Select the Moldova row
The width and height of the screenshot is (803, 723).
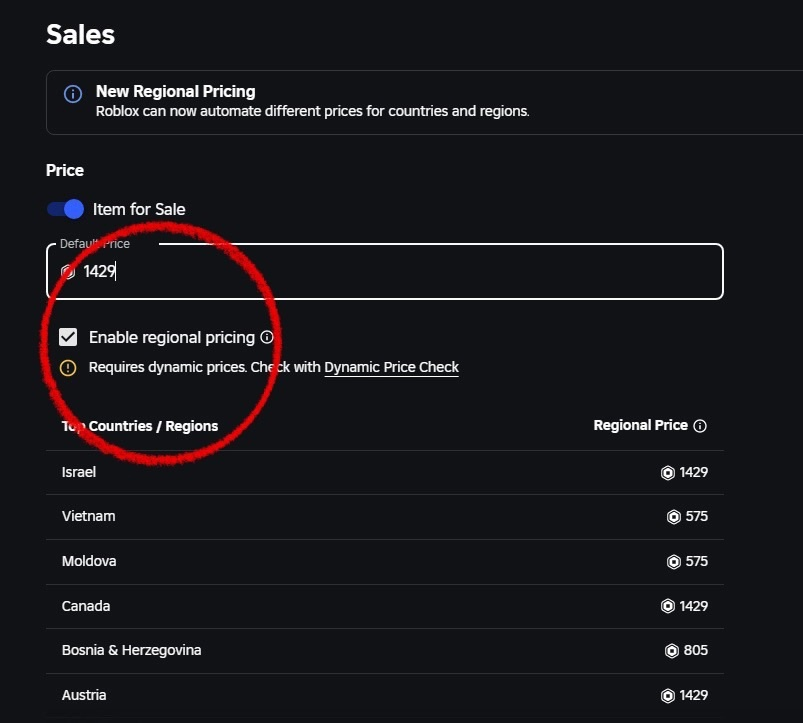385,562
